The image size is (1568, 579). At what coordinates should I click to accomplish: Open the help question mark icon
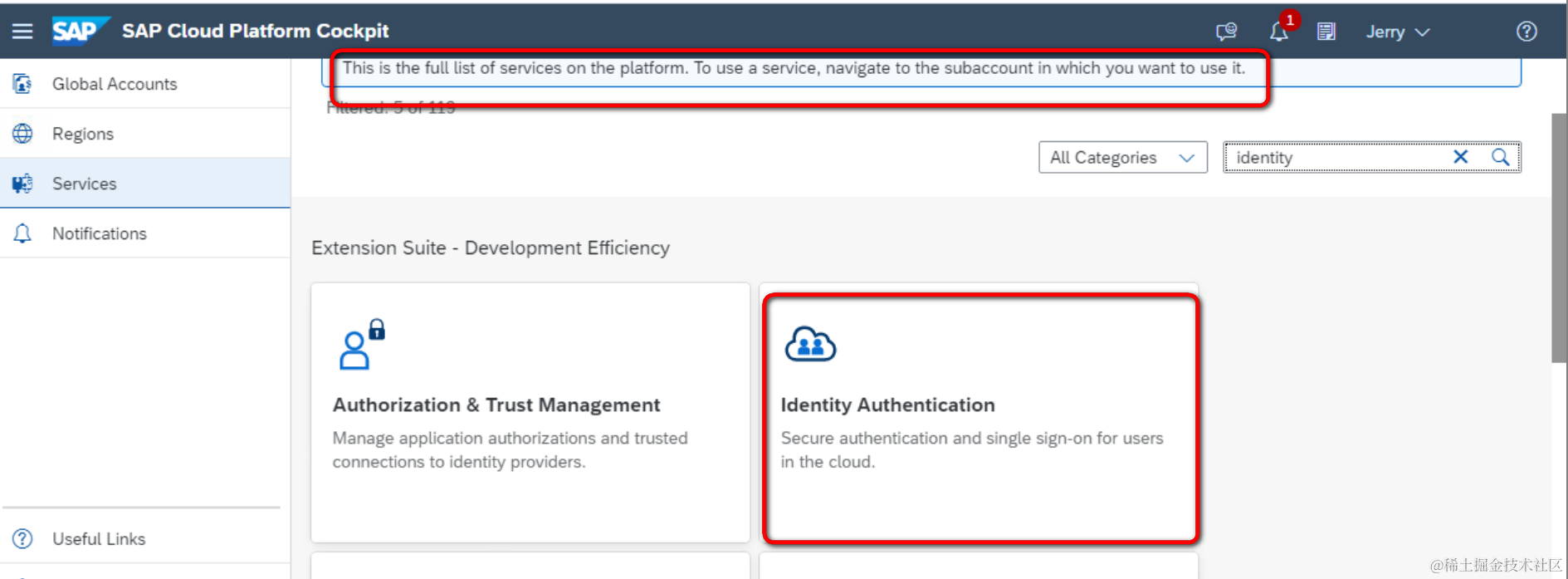[1526, 32]
